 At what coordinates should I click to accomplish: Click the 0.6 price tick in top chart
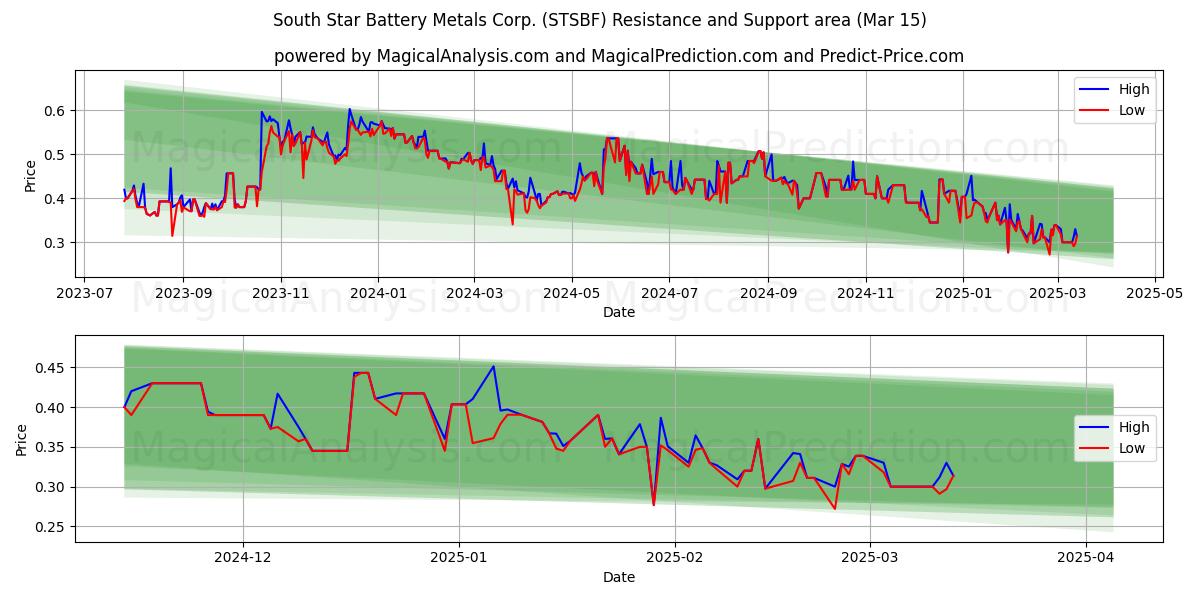57,110
